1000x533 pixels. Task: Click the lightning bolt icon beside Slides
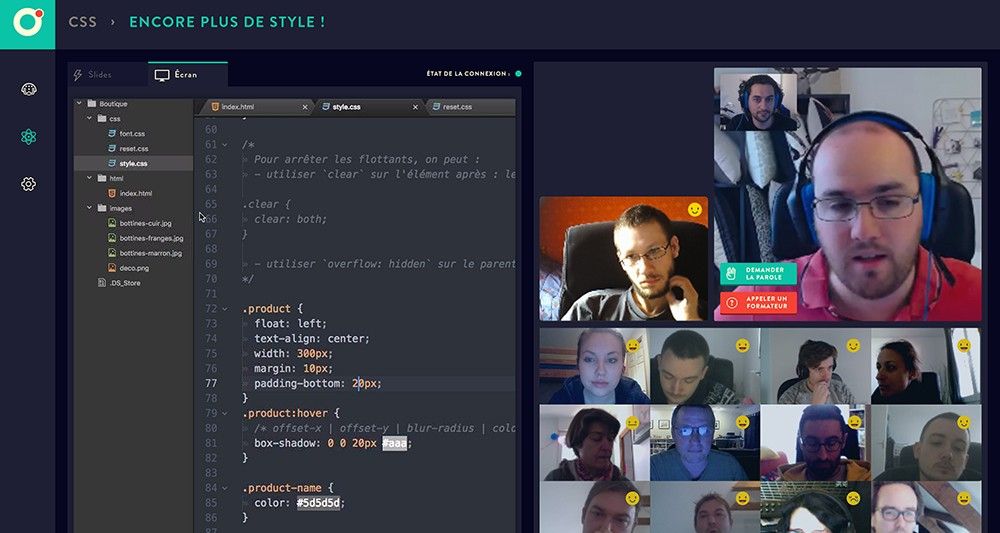[78, 75]
